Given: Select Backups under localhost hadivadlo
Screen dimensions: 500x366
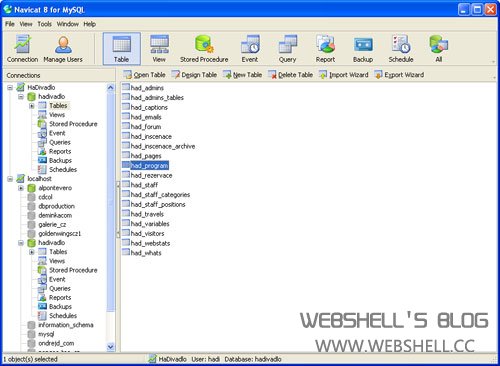Looking at the screenshot, I should tap(60, 307).
